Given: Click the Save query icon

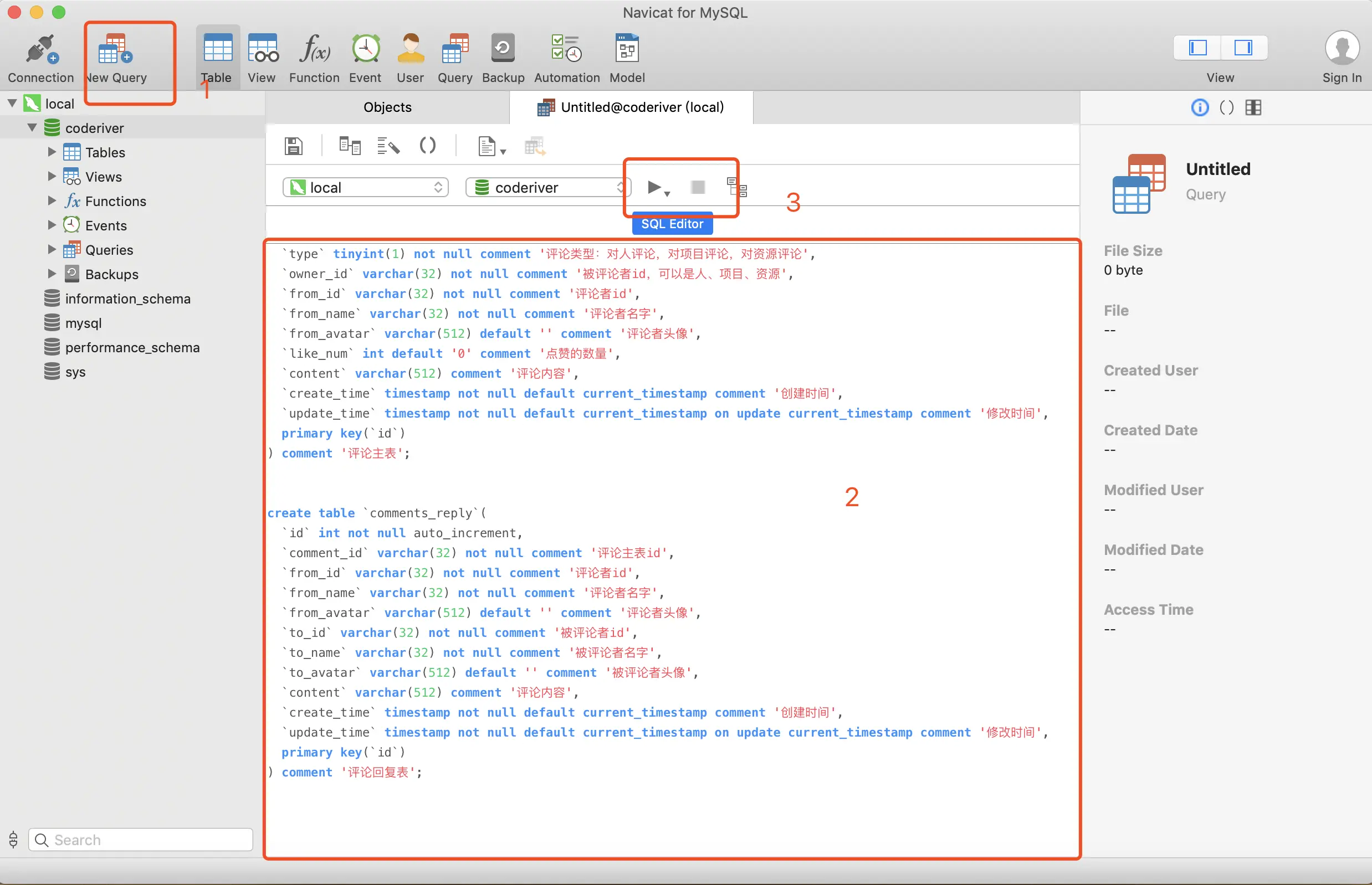Looking at the screenshot, I should [293, 146].
